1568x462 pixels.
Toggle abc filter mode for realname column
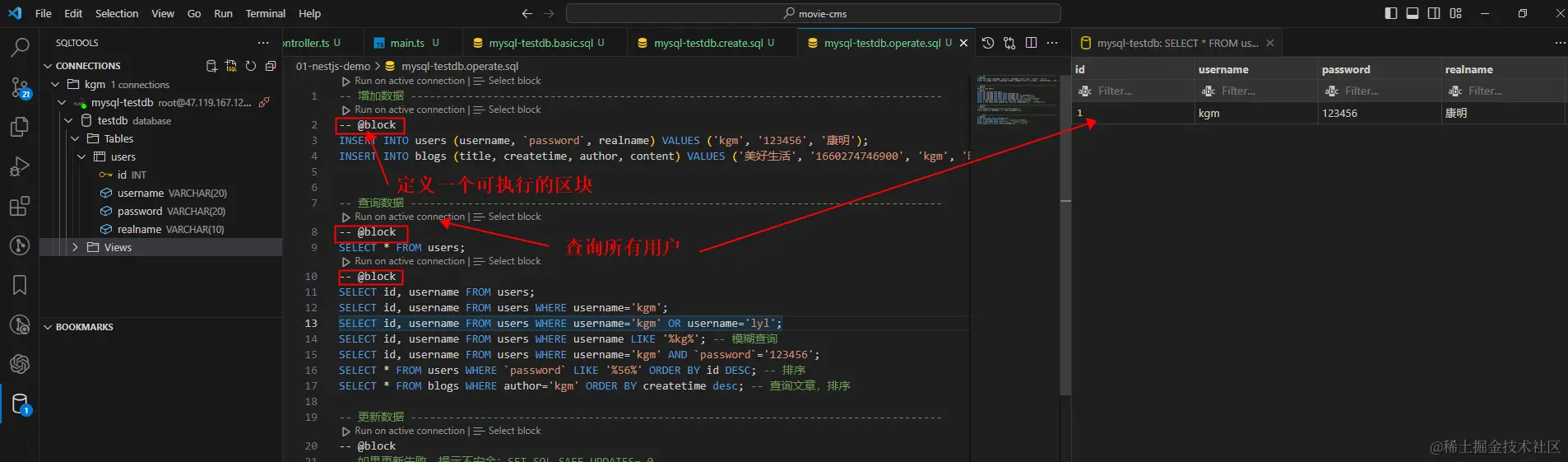[x=1455, y=91]
